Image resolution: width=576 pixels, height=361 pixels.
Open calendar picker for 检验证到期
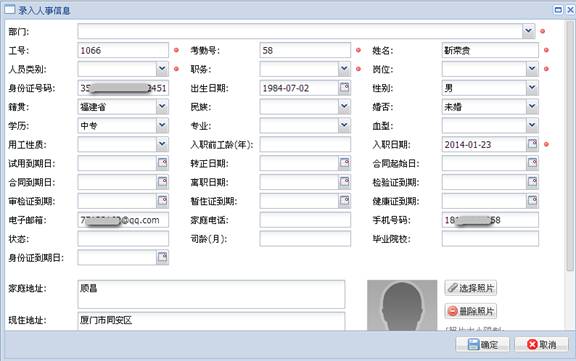pos(532,182)
